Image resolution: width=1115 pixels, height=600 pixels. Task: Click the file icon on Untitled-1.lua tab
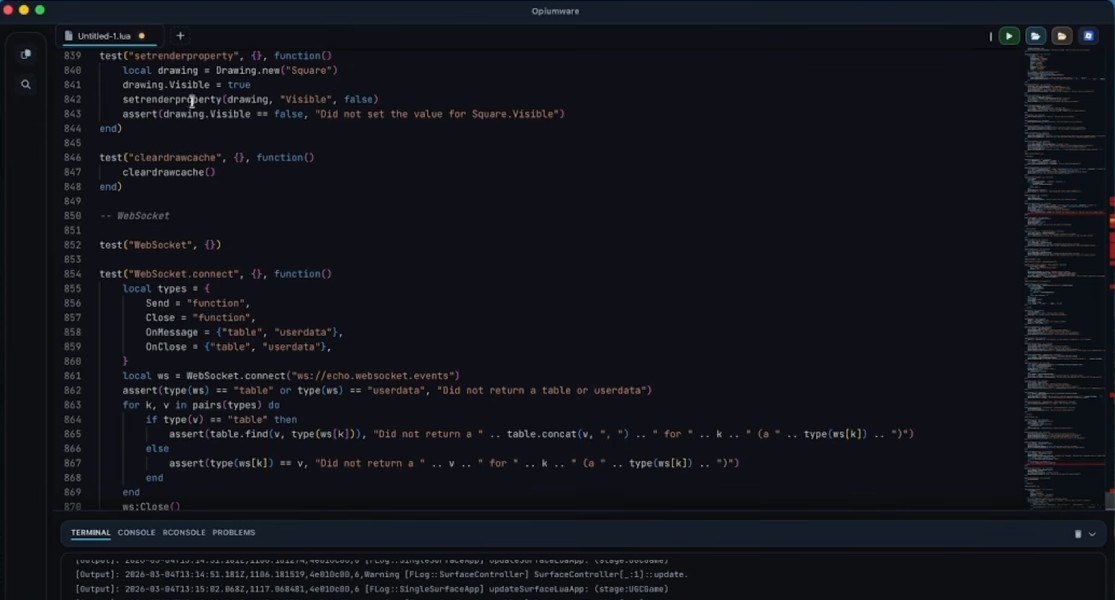[68, 36]
